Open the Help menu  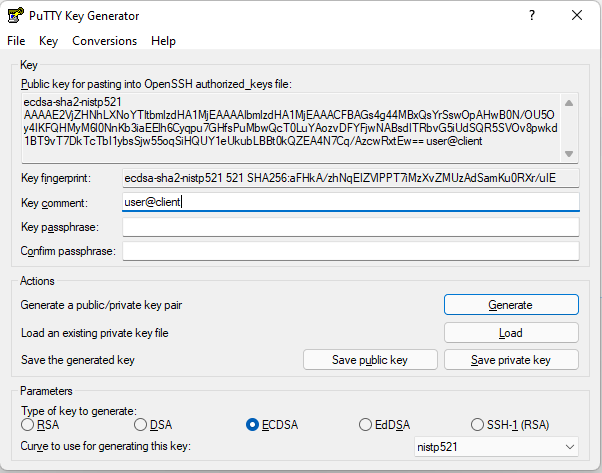[x=163, y=41]
